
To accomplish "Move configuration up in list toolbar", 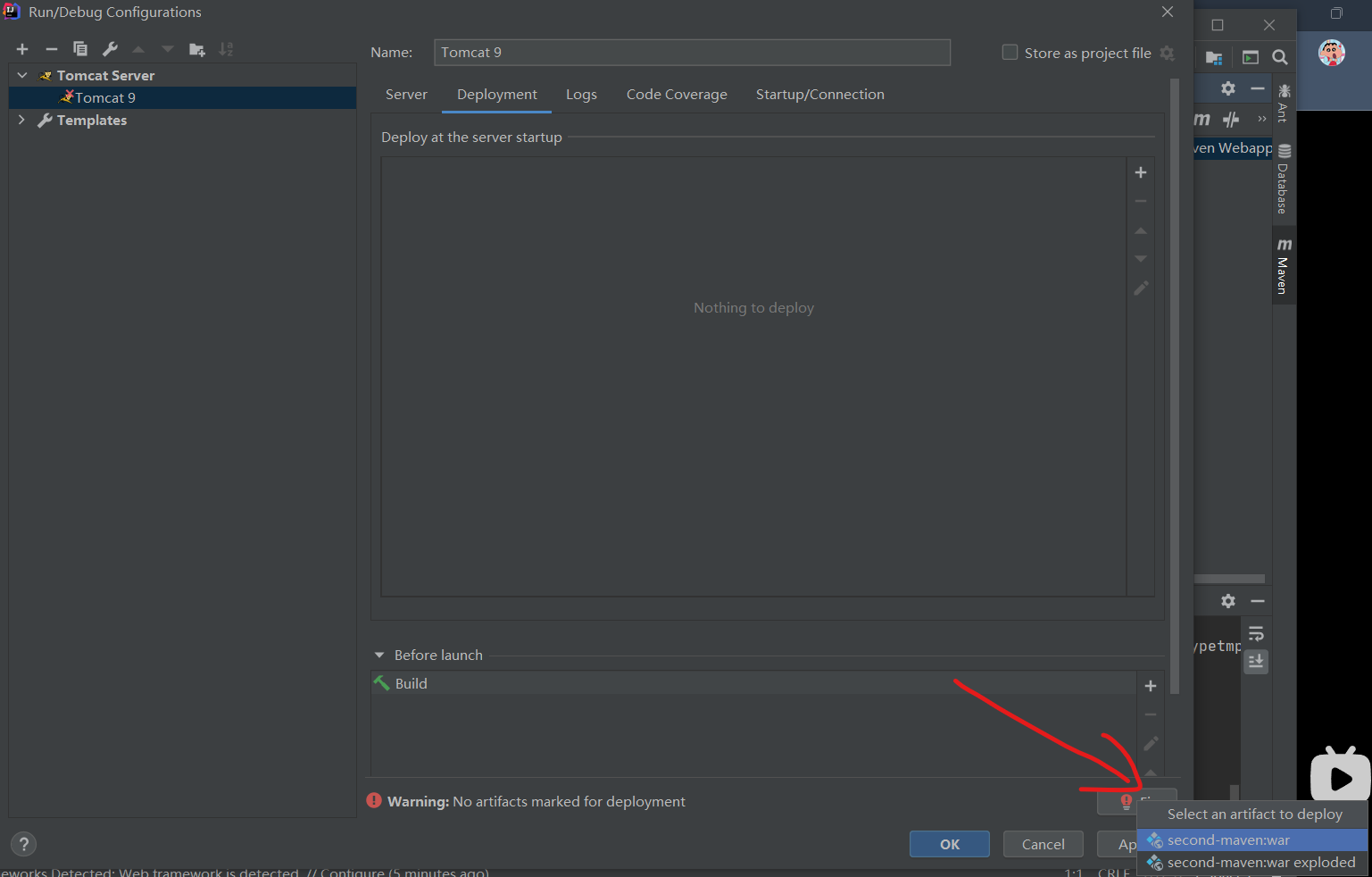I will coord(138,49).
